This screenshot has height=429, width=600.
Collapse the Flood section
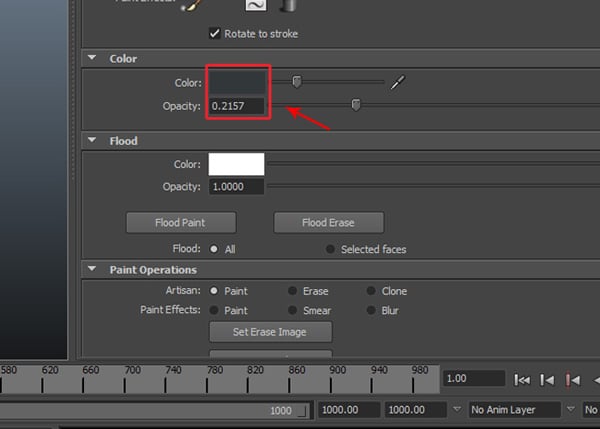[x=93, y=141]
